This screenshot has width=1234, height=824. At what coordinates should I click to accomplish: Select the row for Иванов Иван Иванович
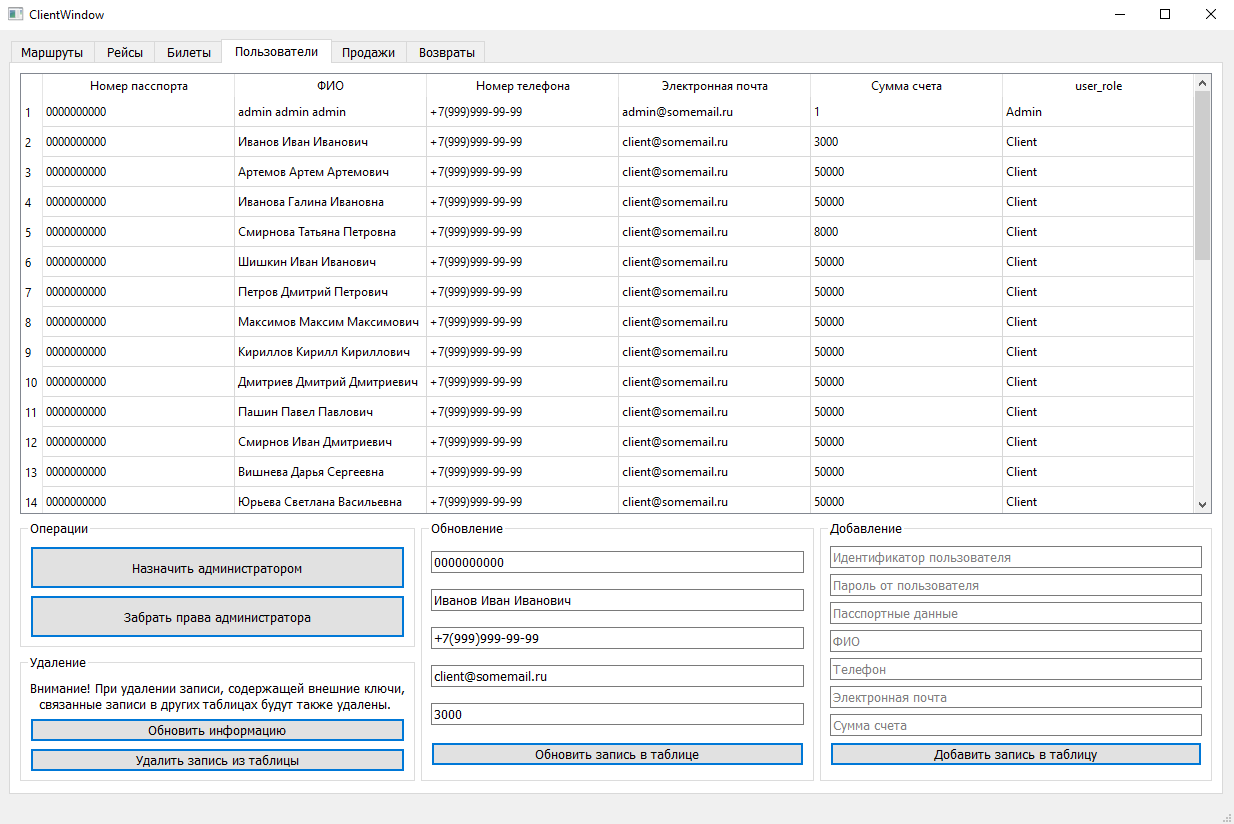tap(400, 141)
